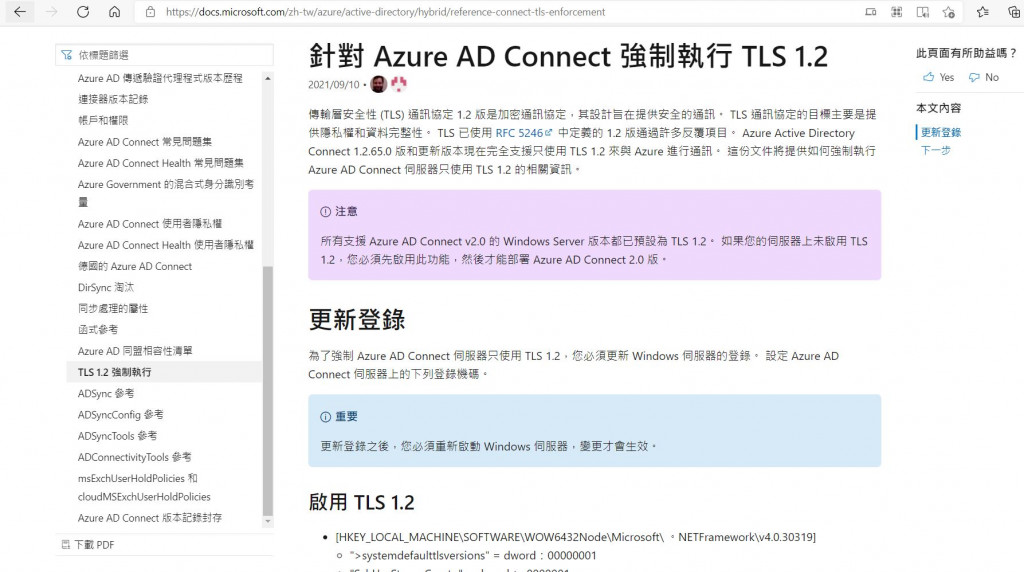Open ADSyncConfig 參考 in sidebar
The width and height of the screenshot is (1024, 572).
(120, 415)
